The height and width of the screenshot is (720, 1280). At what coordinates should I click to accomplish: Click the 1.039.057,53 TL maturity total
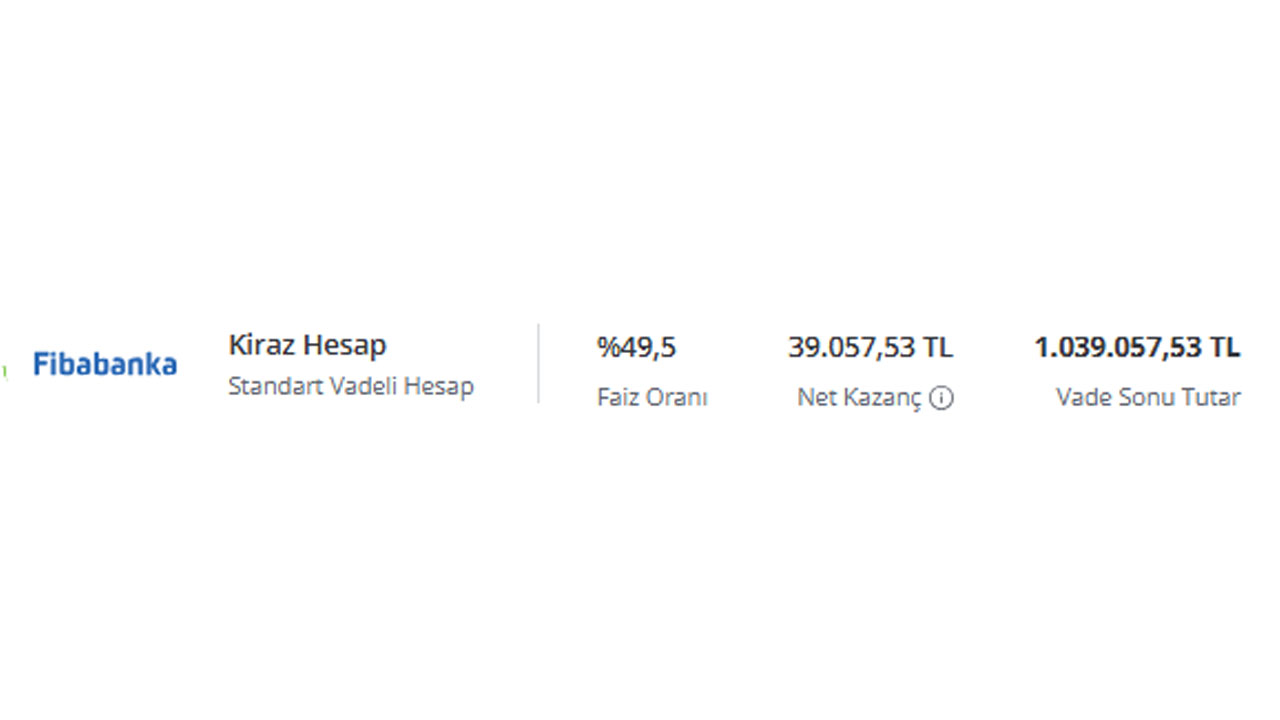pos(1137,348)
